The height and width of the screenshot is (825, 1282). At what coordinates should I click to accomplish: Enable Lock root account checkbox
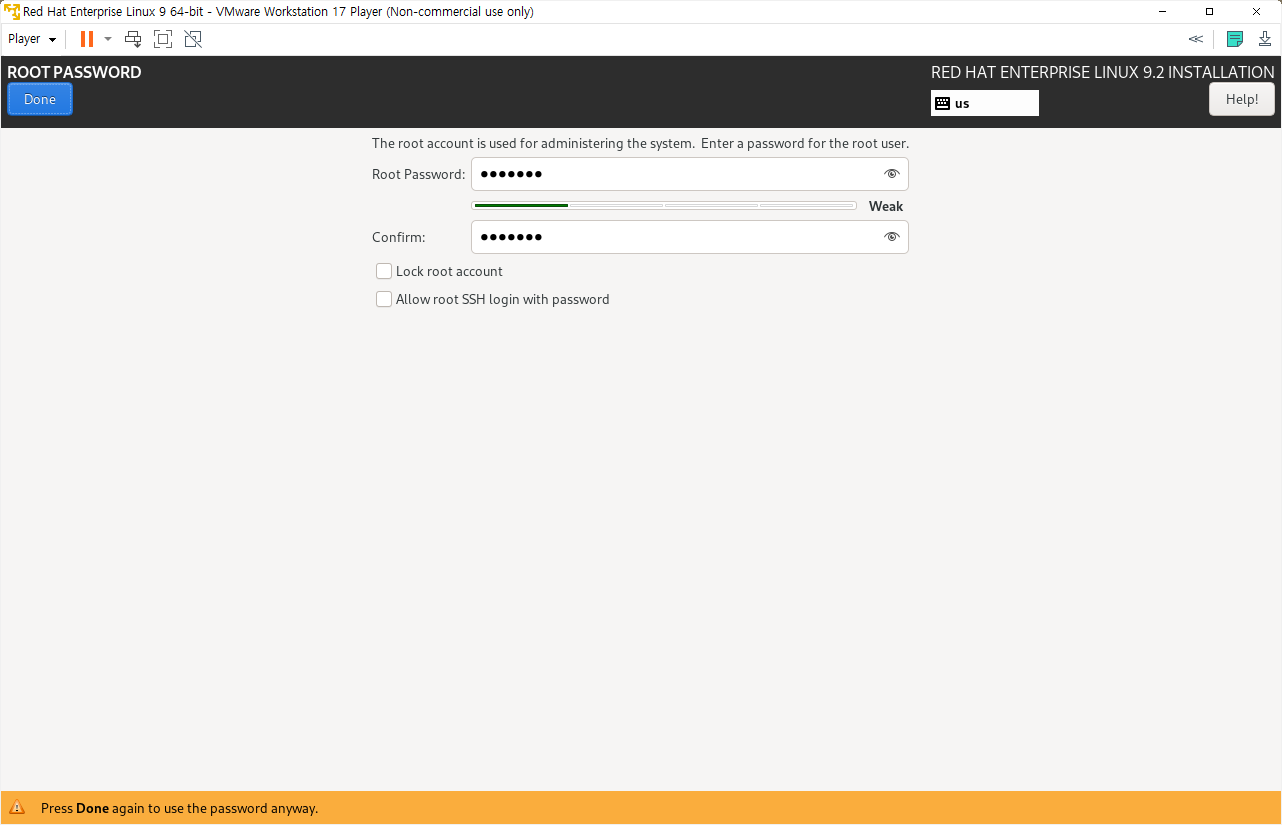(384, 271)
